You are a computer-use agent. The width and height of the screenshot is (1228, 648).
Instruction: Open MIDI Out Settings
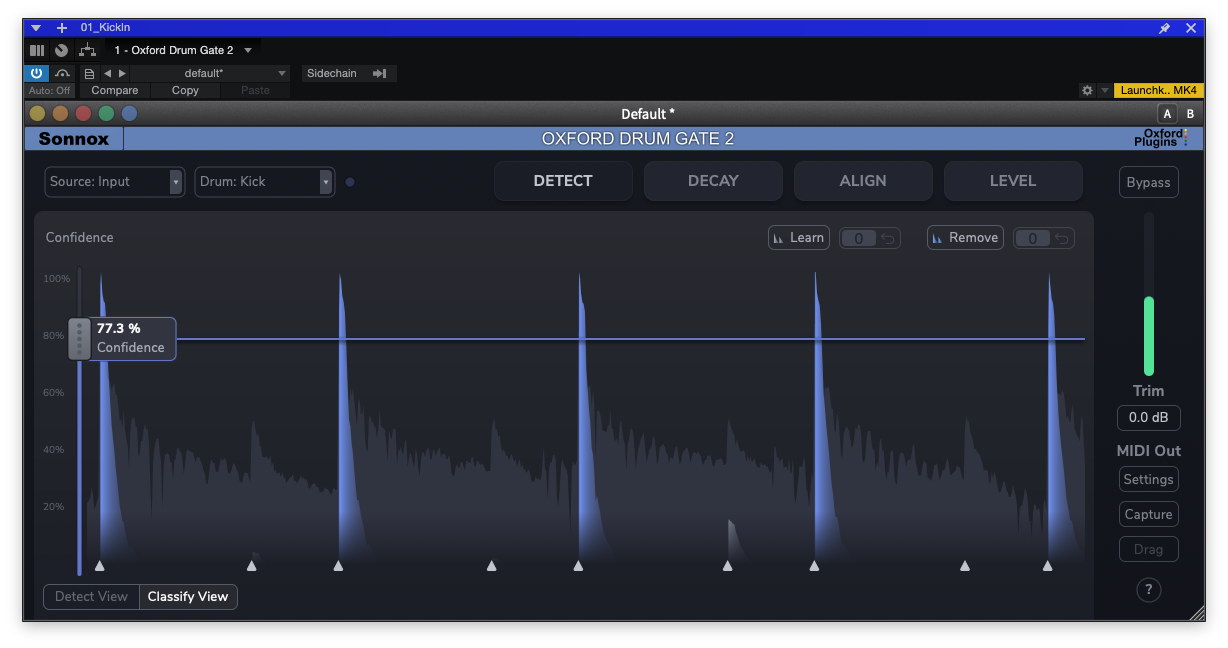pyautogui.click(x=1148, y=480)
